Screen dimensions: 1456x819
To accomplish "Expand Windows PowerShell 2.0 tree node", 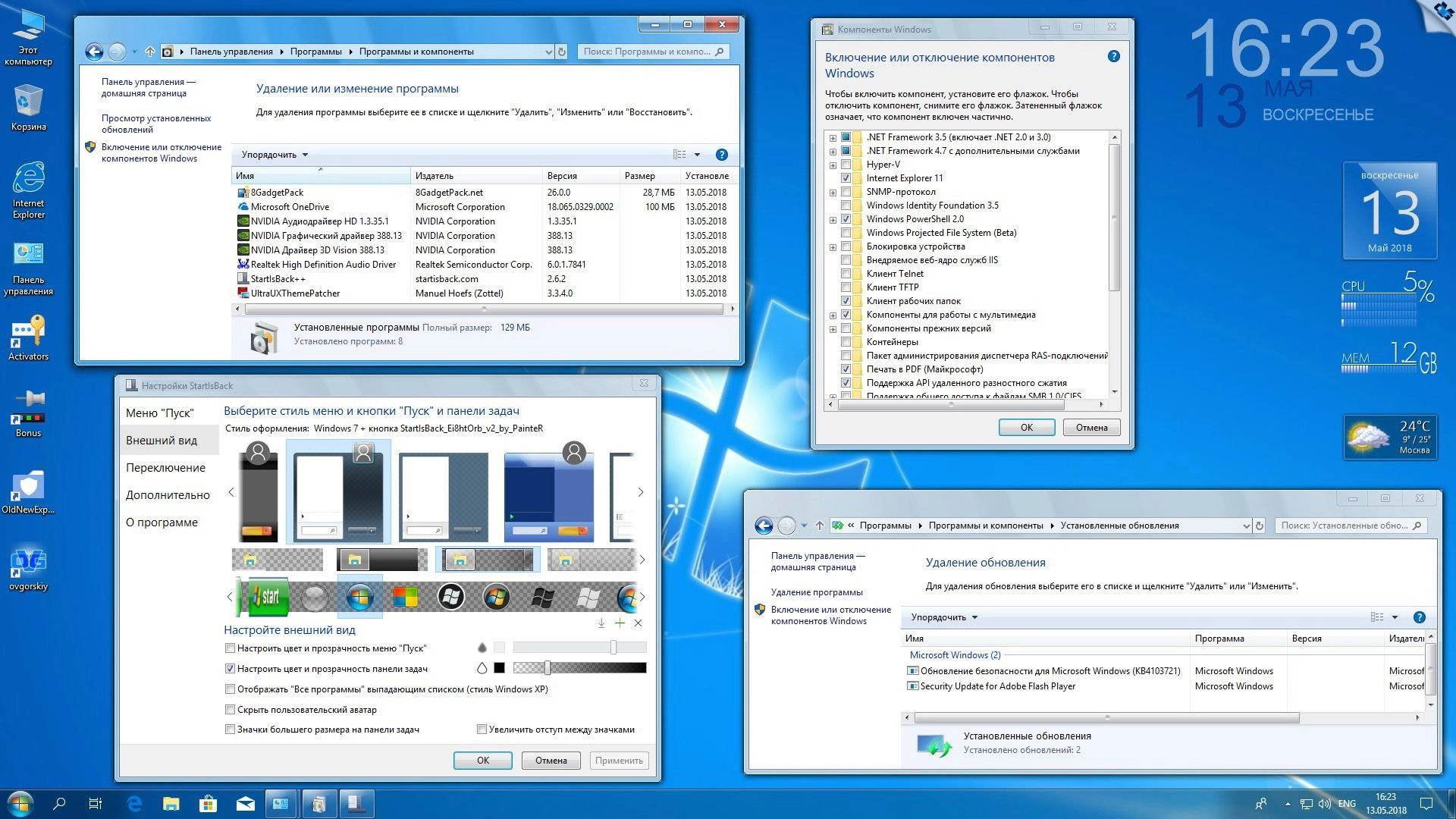I will click(x=833, y=220).
